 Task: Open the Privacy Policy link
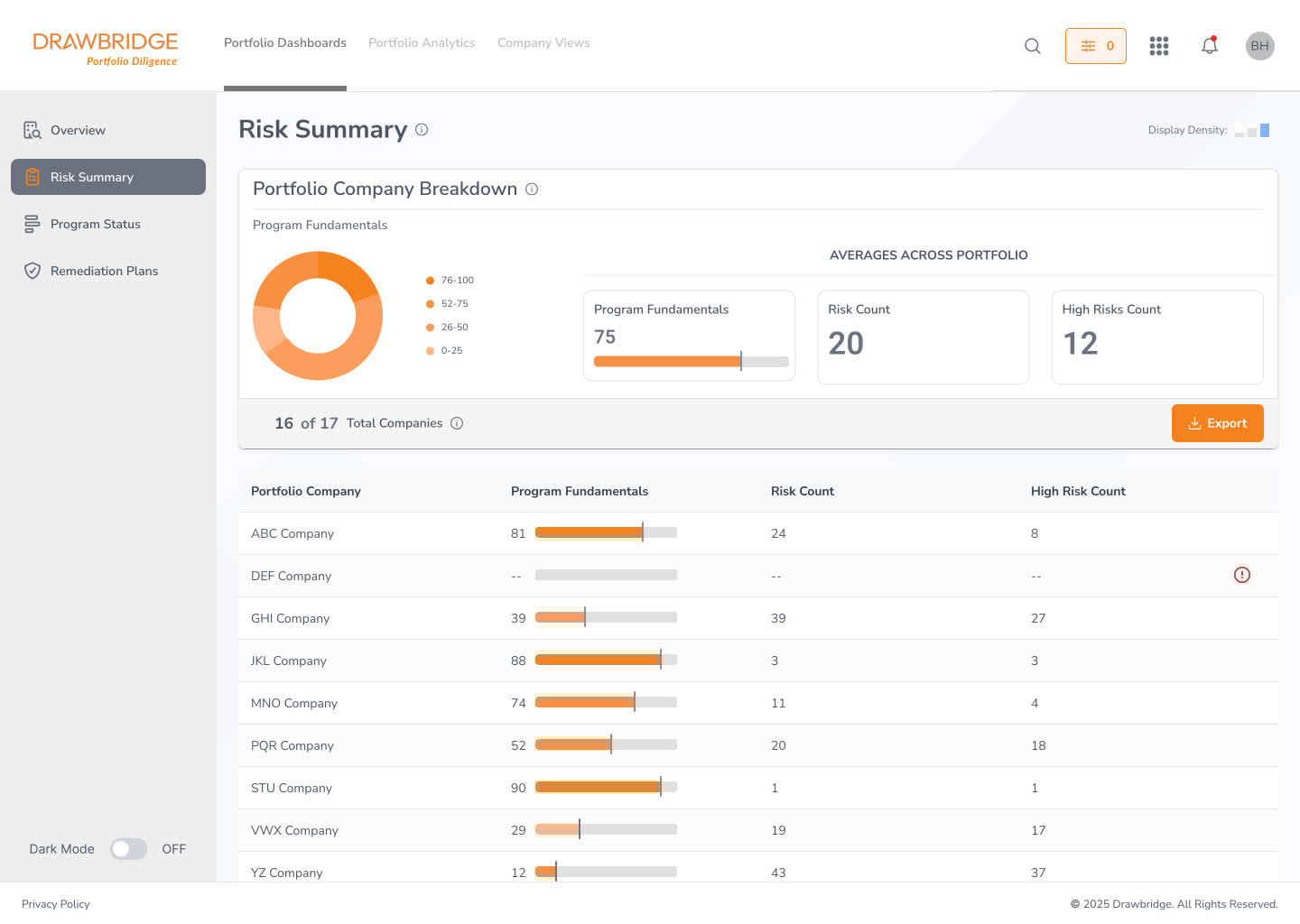pos(56,904)
